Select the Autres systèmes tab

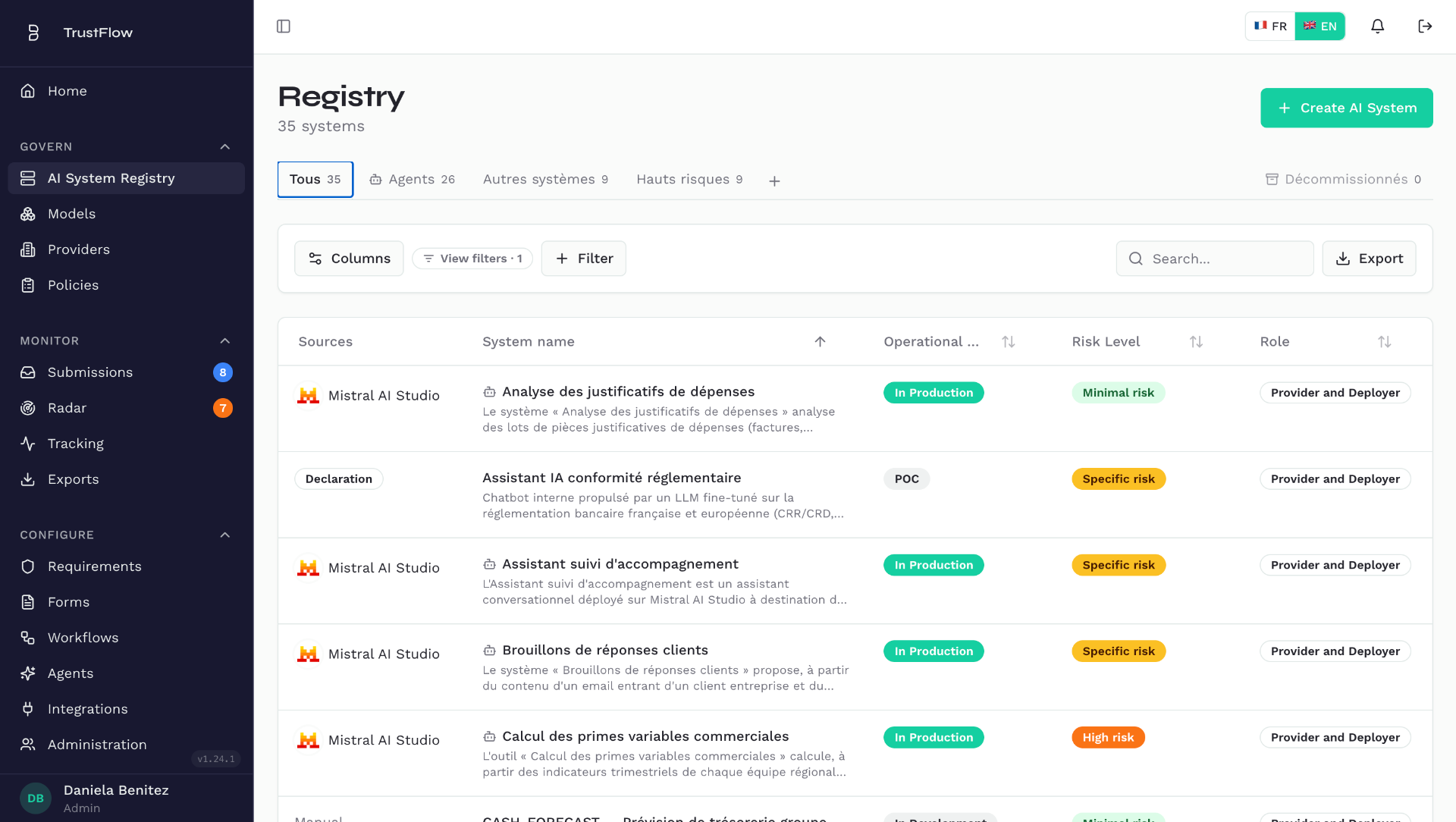point(545,180)
